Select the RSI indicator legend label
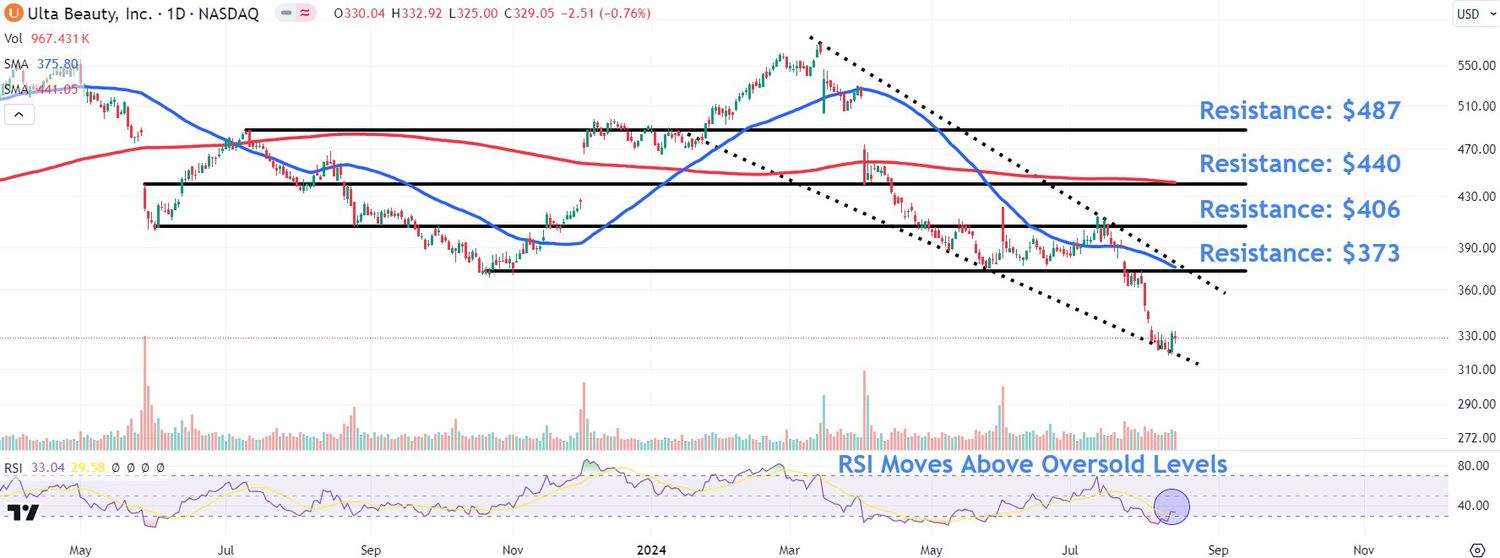Viewport: 1500px width, 558px height. click(15, 467)
